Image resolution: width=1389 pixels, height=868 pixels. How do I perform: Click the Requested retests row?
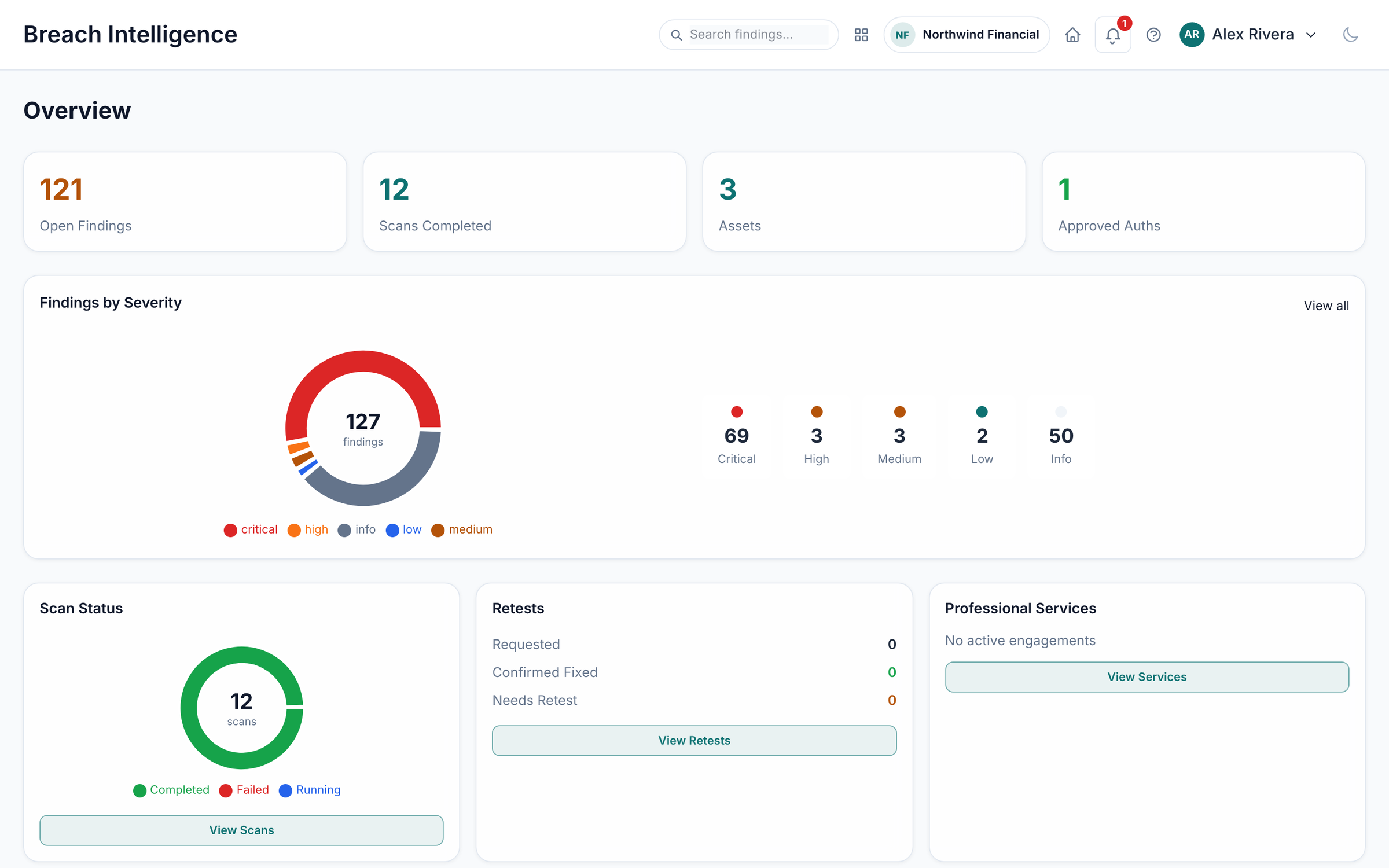click(694, 644)
